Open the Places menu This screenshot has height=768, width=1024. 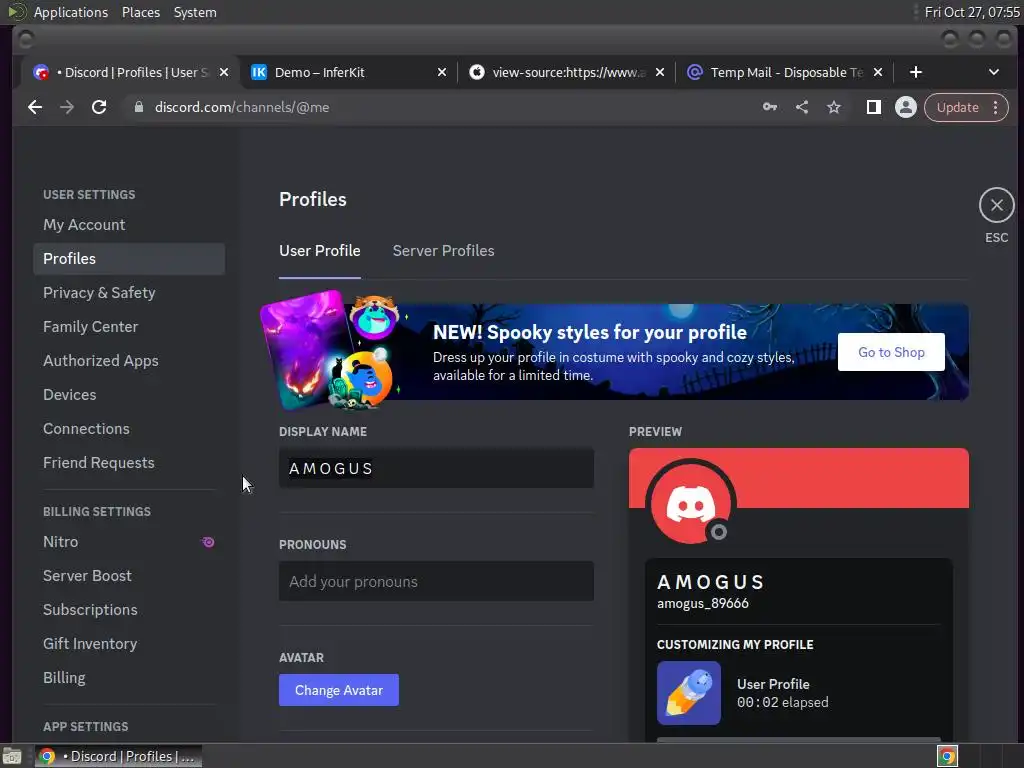(140, 12)
